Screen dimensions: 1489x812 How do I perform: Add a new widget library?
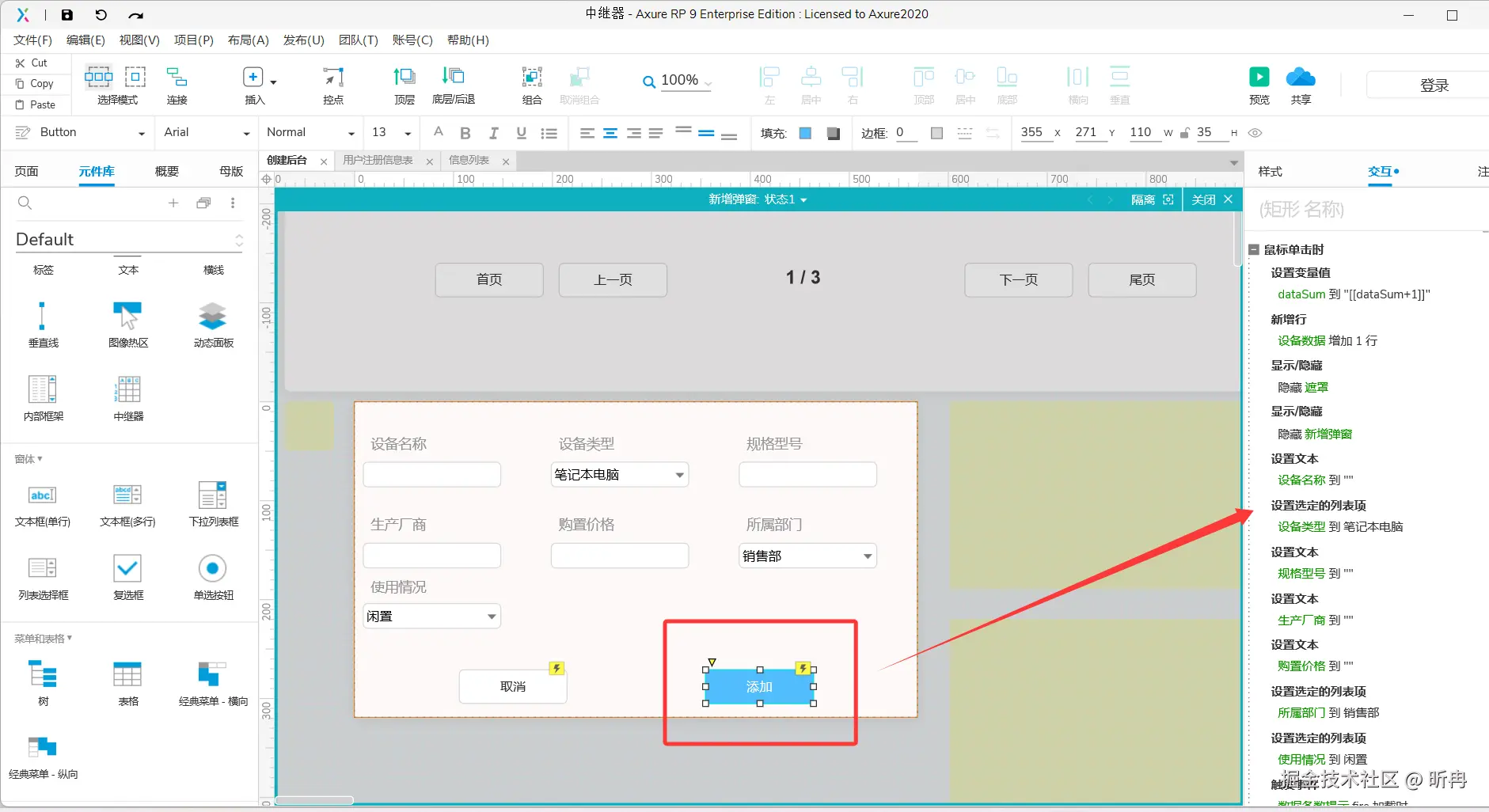173,203
